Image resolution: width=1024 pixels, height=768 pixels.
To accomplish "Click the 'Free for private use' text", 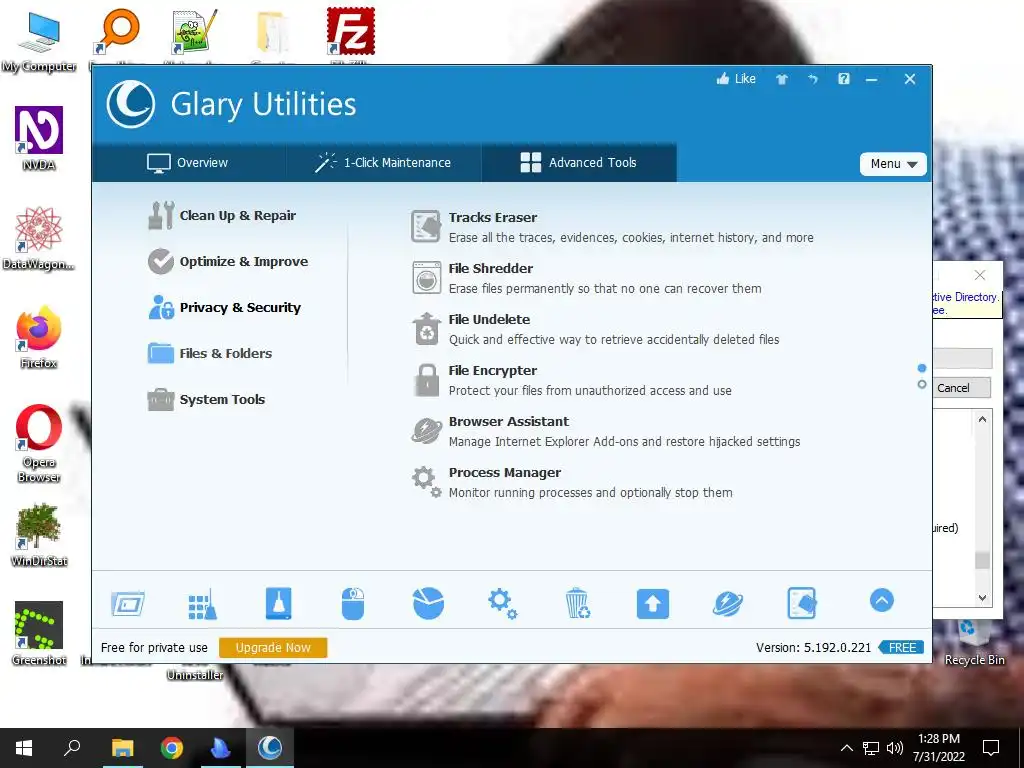I will 154,647.
